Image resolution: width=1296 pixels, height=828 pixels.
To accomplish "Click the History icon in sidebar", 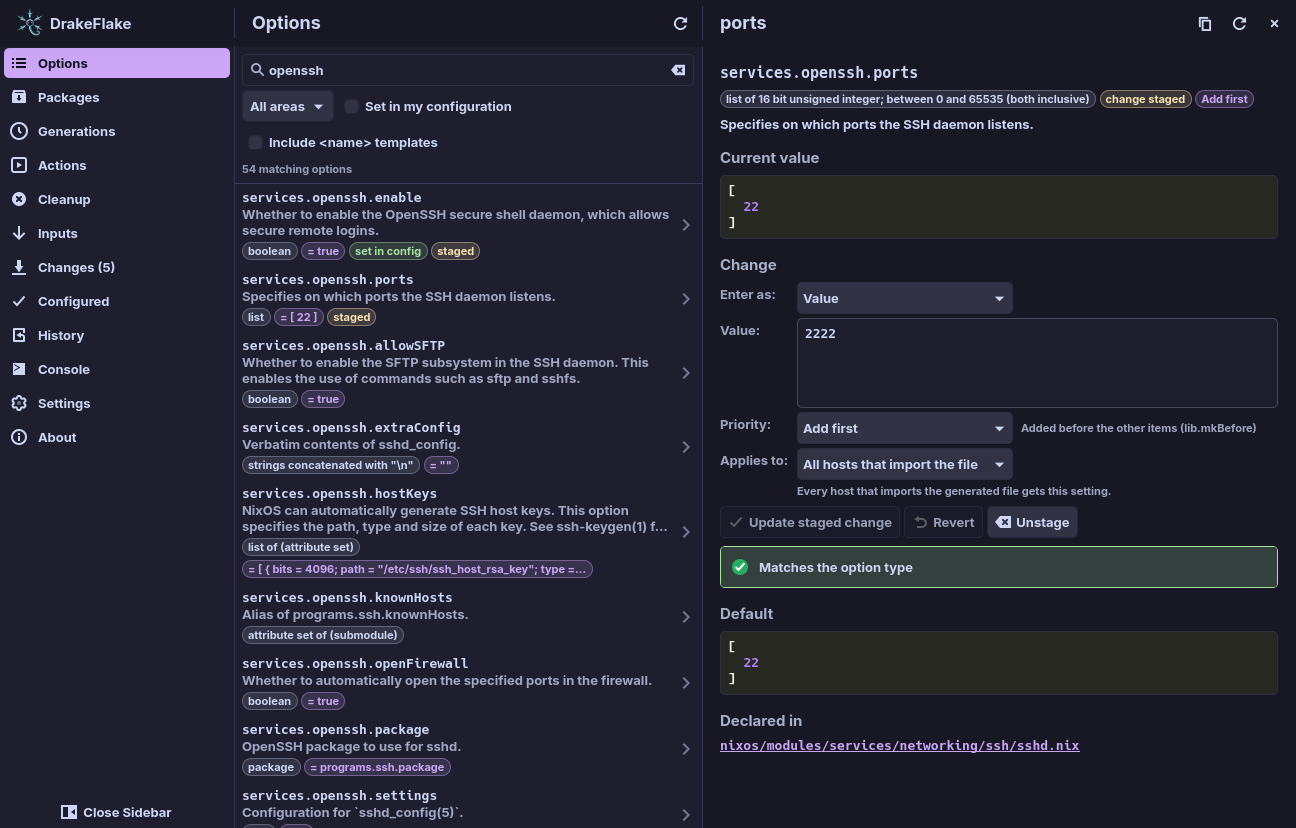I will point(19,335).
